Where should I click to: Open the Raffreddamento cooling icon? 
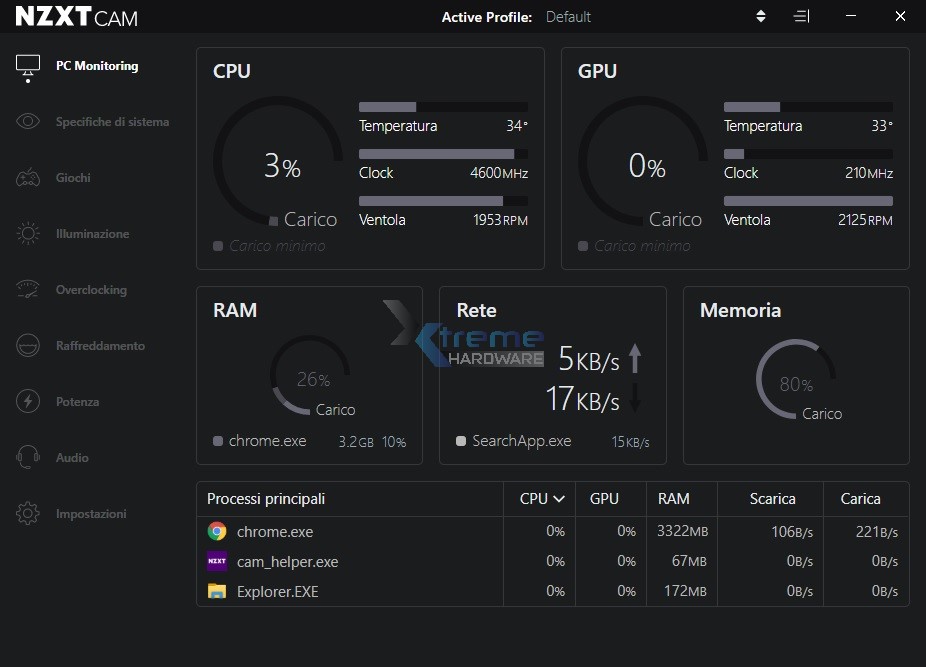pyautogui.click(x=28, y=346)
